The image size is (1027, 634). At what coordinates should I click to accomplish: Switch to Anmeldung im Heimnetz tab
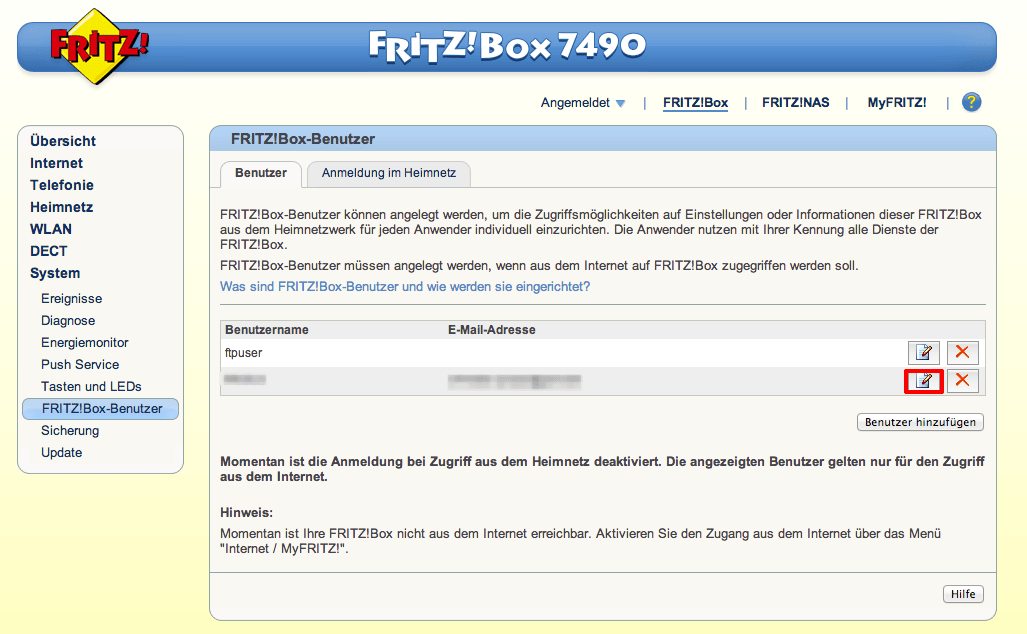click(x=389, y=174)
